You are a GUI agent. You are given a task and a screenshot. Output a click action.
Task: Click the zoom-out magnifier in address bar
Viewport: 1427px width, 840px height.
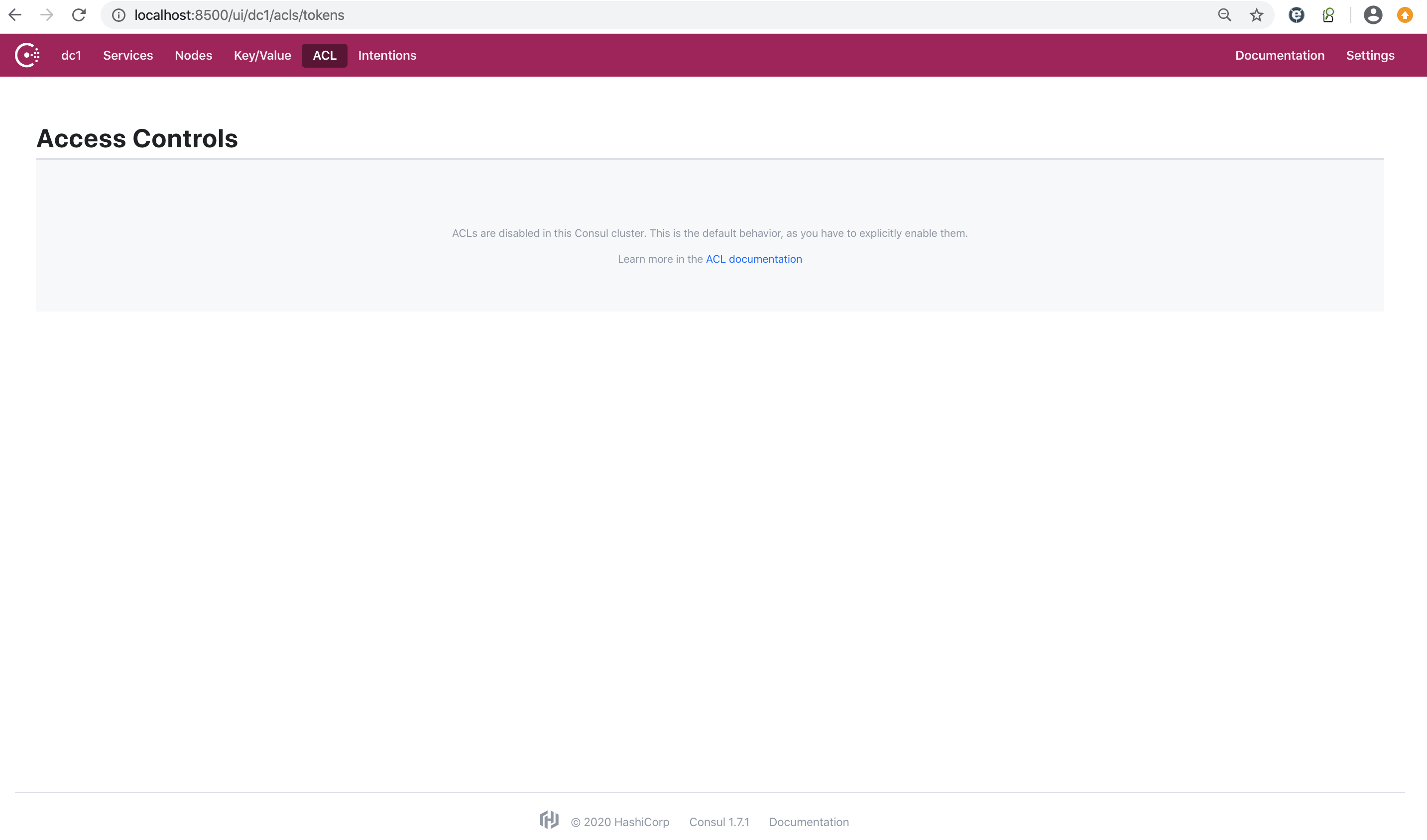1224,15
